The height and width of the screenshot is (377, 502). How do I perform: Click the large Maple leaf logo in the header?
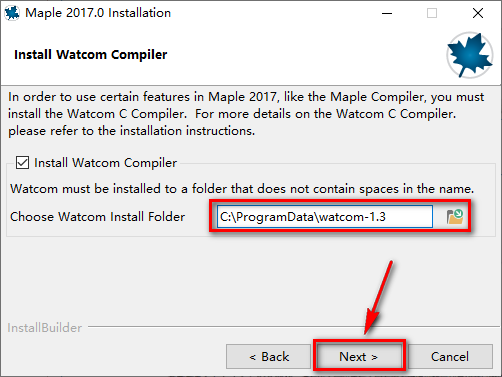click(x=470, y=55)
